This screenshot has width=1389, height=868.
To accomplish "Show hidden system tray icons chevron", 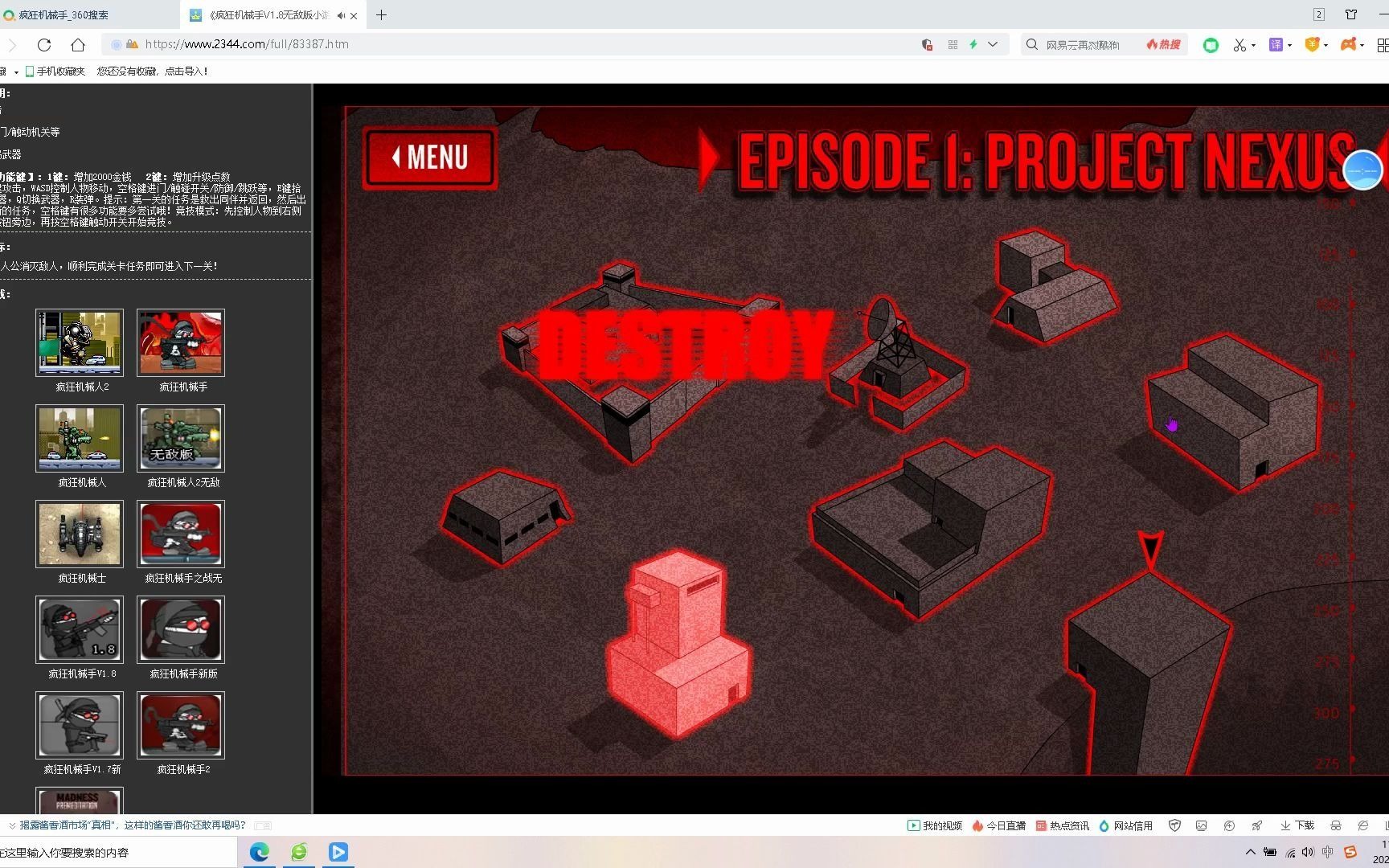I will click(x=1250, y=852).
